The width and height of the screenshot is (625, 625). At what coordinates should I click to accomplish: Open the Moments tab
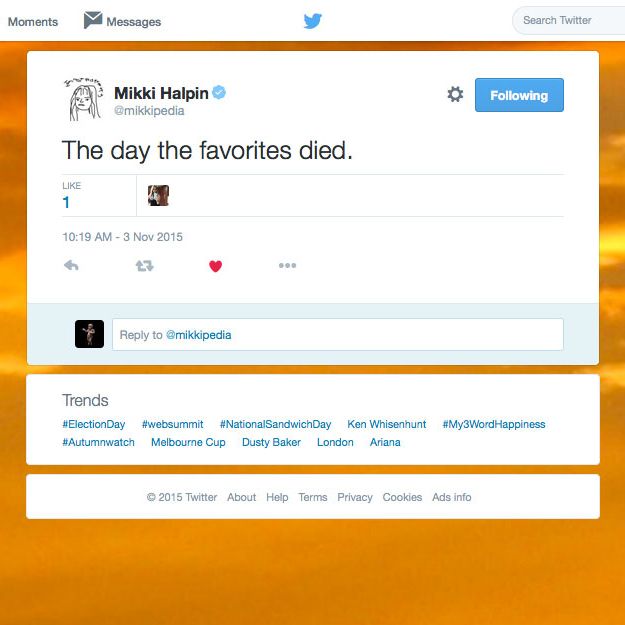(33, 22)
